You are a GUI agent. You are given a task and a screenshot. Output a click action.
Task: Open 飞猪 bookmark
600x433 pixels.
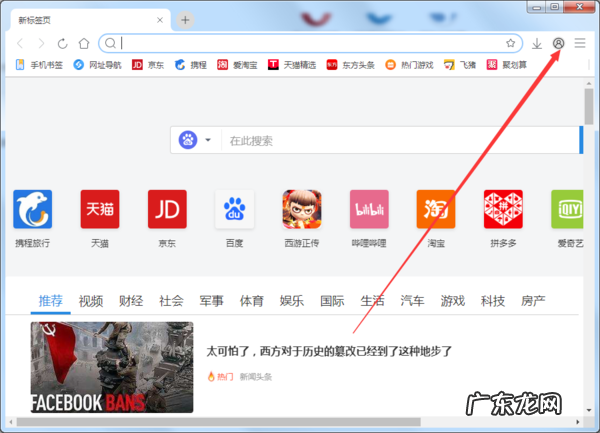click(x=460, y=65)
